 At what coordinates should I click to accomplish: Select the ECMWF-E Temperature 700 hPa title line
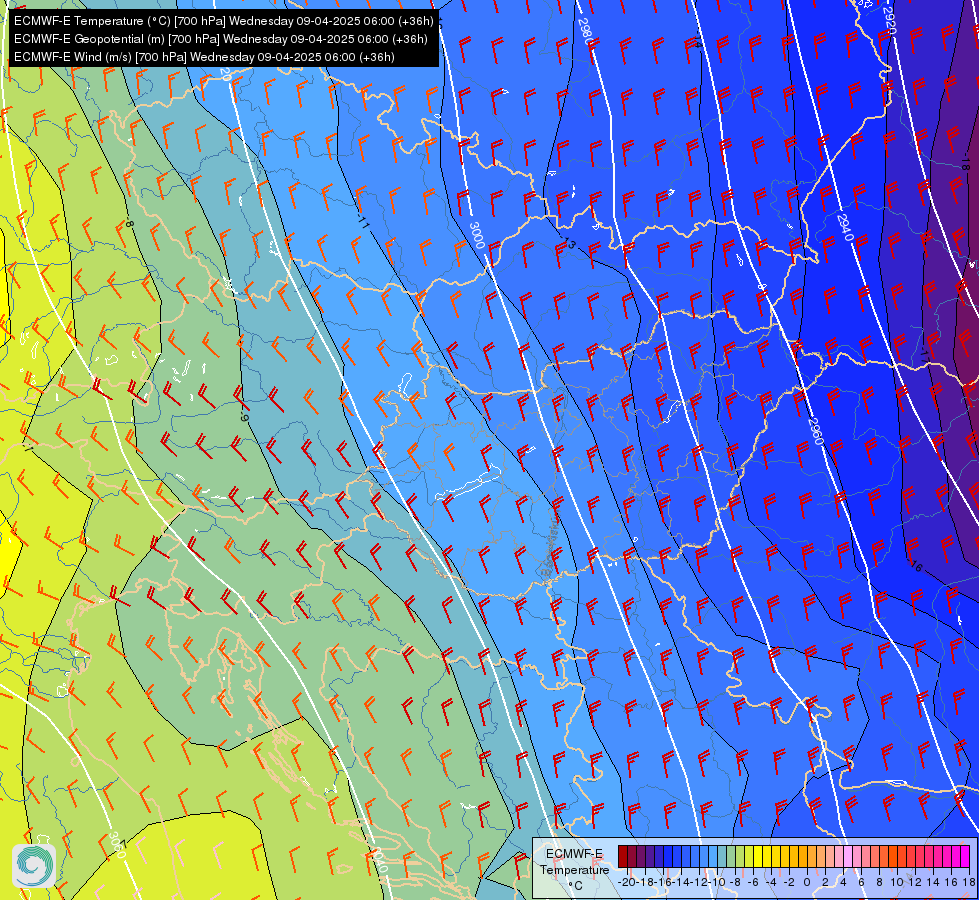pyautogui.click(x=224, y=21)
